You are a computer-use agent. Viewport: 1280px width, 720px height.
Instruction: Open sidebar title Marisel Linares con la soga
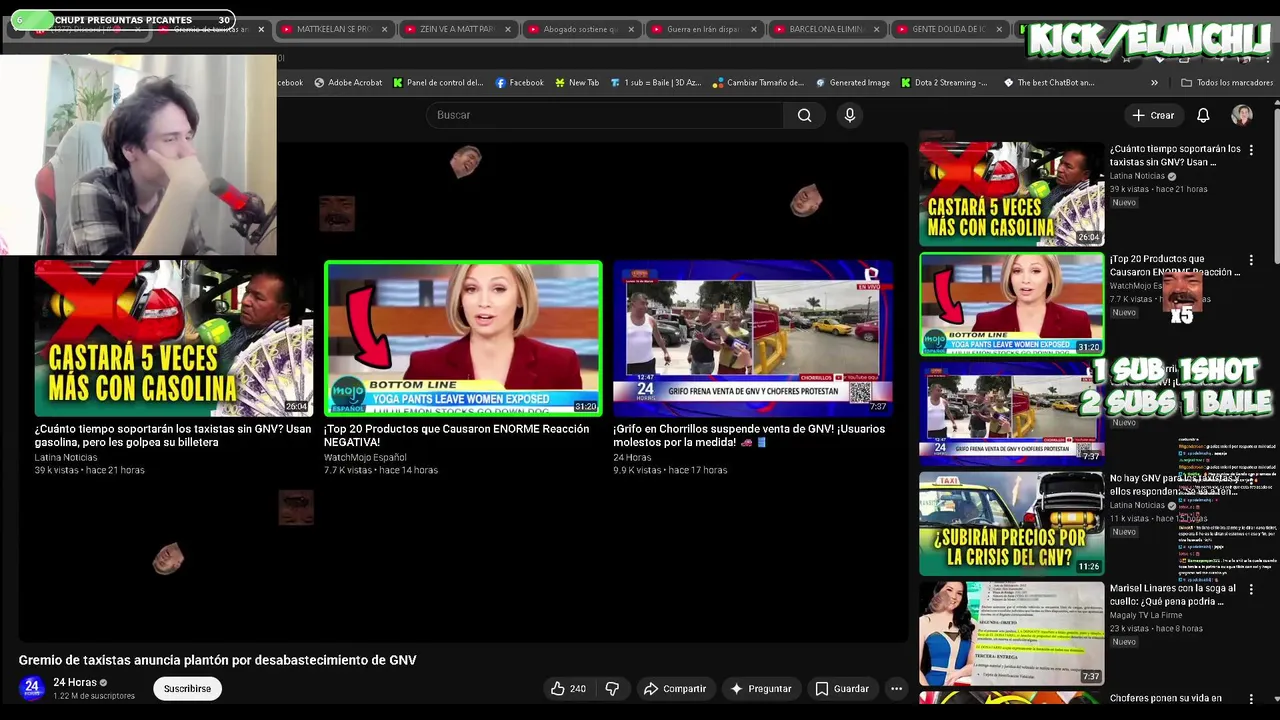click(1173, 595)
